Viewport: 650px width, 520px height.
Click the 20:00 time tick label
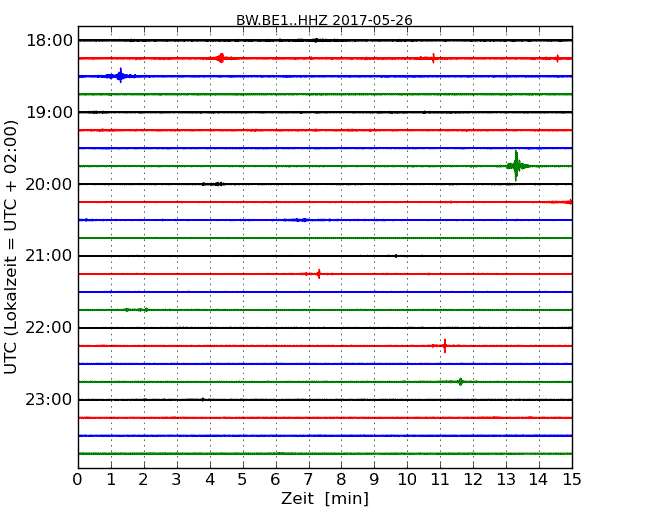click(x=49, y=184)
